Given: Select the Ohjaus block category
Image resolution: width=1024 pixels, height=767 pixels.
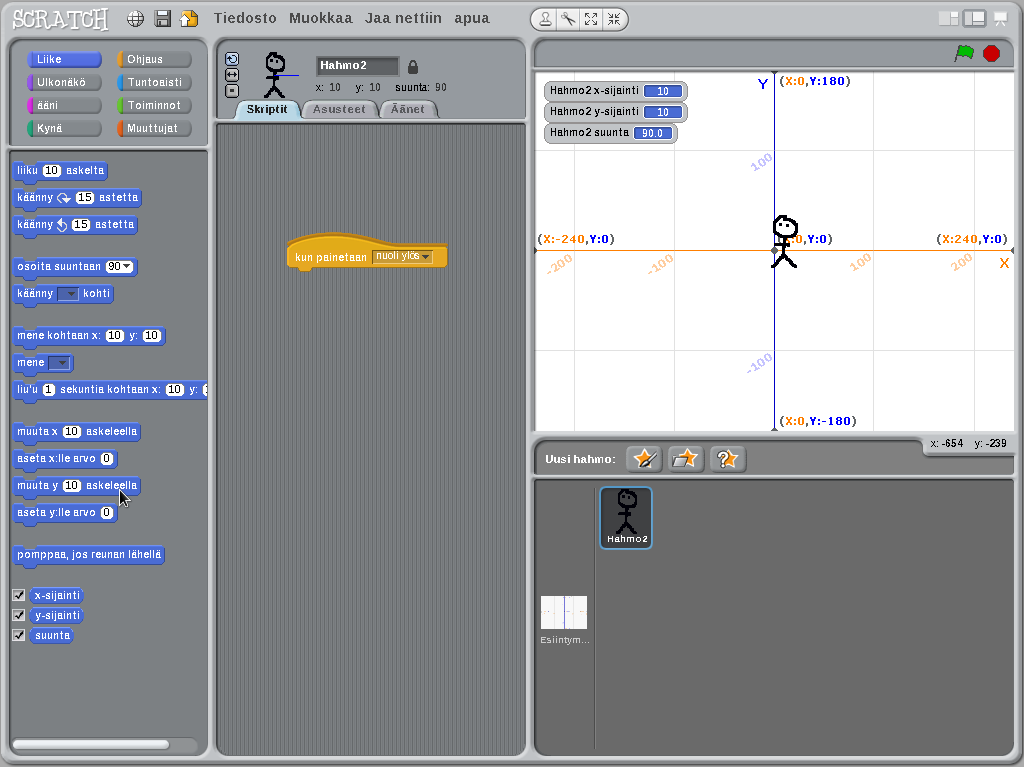Looking at the screenshot, I should point(154,60).
